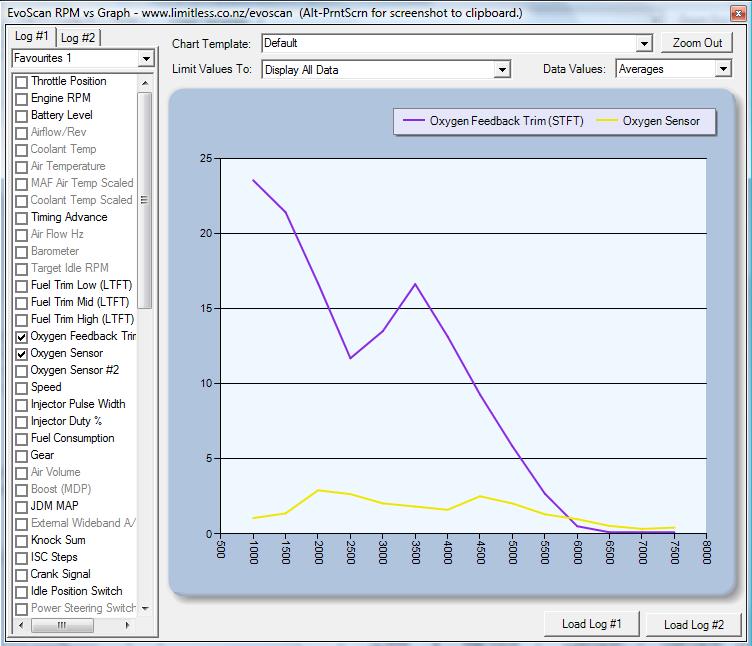Viewport: 752px width, 646px height.
Task: Enable Oxygen Sensor #2 checkbox
Action: pyautogui.click(x=21, y=371)
